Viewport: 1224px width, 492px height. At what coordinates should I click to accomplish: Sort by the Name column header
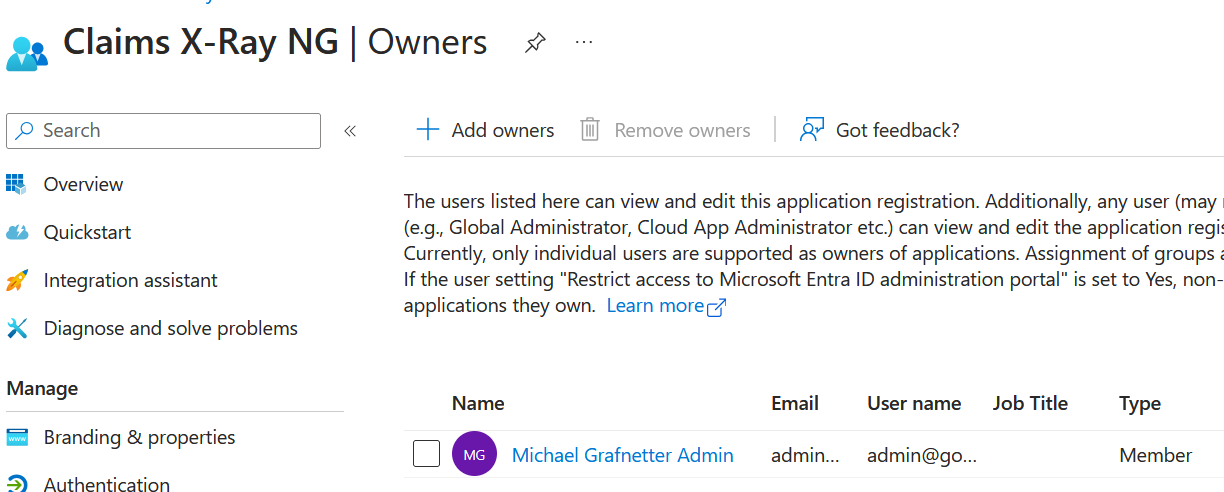click(478, 403)
